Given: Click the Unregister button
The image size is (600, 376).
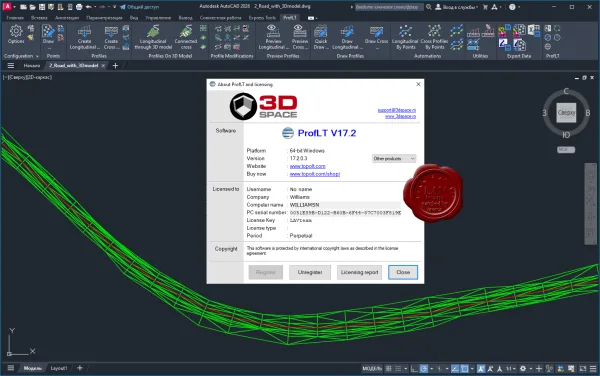Looking at the screenshot, I should pos(310,272).
